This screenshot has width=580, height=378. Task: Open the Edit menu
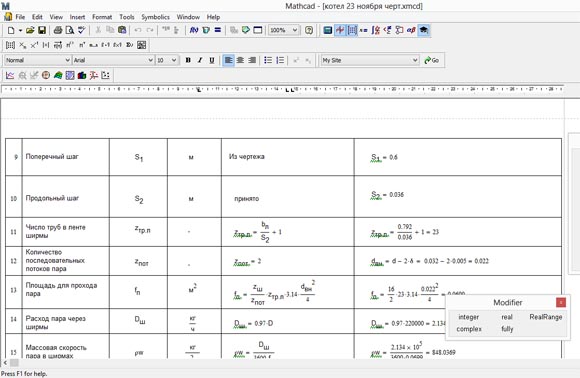pos(37,17)
